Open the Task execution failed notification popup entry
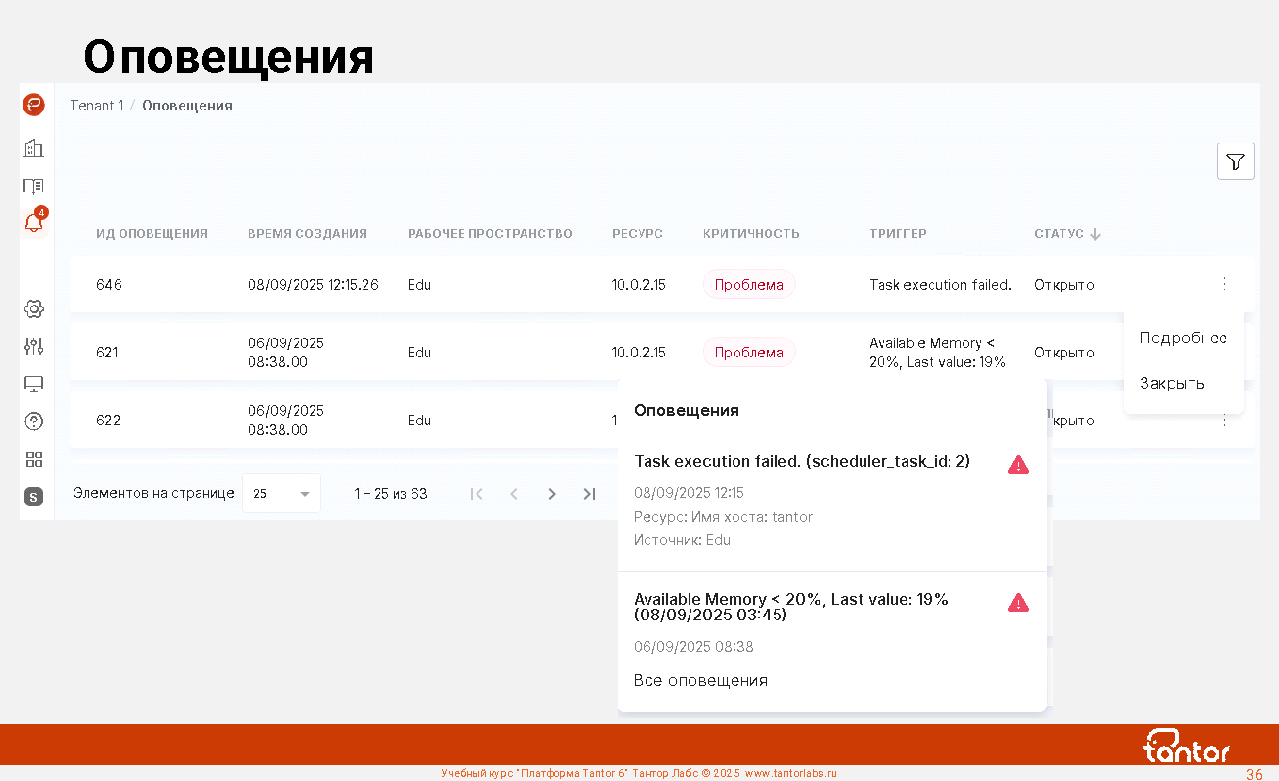Screen dimensions: 1279x781 coord(801,462)
